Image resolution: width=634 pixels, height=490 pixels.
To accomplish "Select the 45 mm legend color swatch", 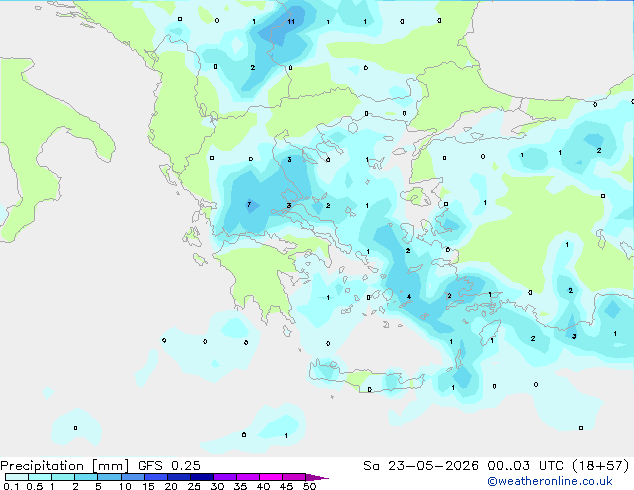I will pyautogui.click(x=294, y=477).
